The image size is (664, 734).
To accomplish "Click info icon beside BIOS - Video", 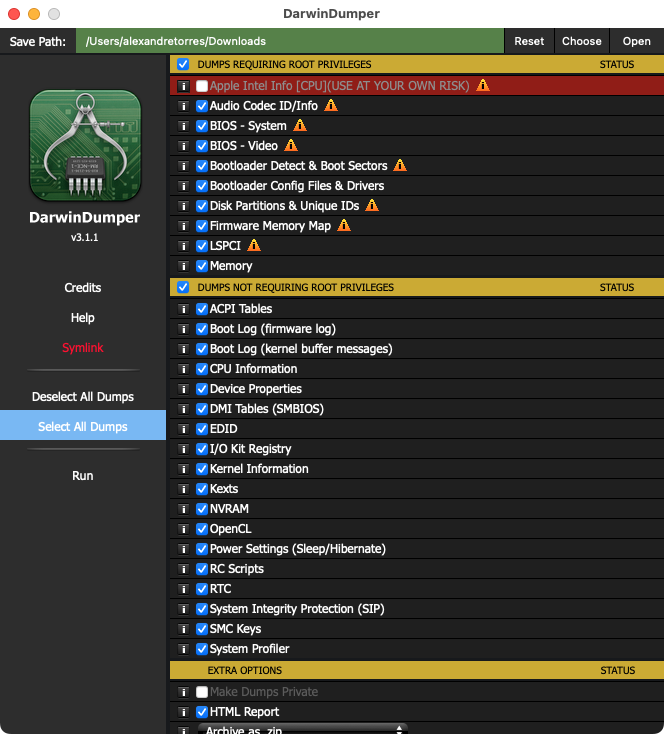I will [184, 146].
